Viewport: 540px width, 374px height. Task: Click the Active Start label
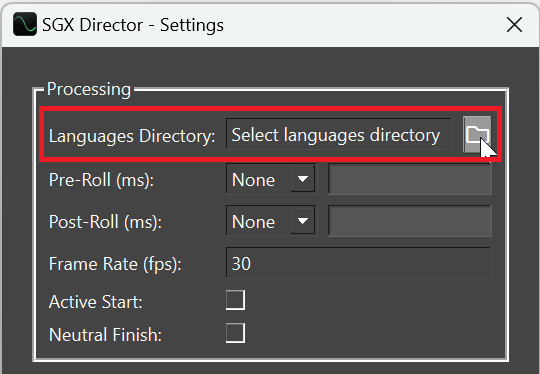95,302
